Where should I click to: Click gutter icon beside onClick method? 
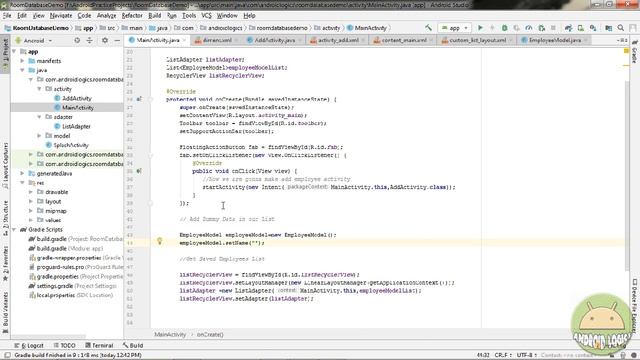139,171
